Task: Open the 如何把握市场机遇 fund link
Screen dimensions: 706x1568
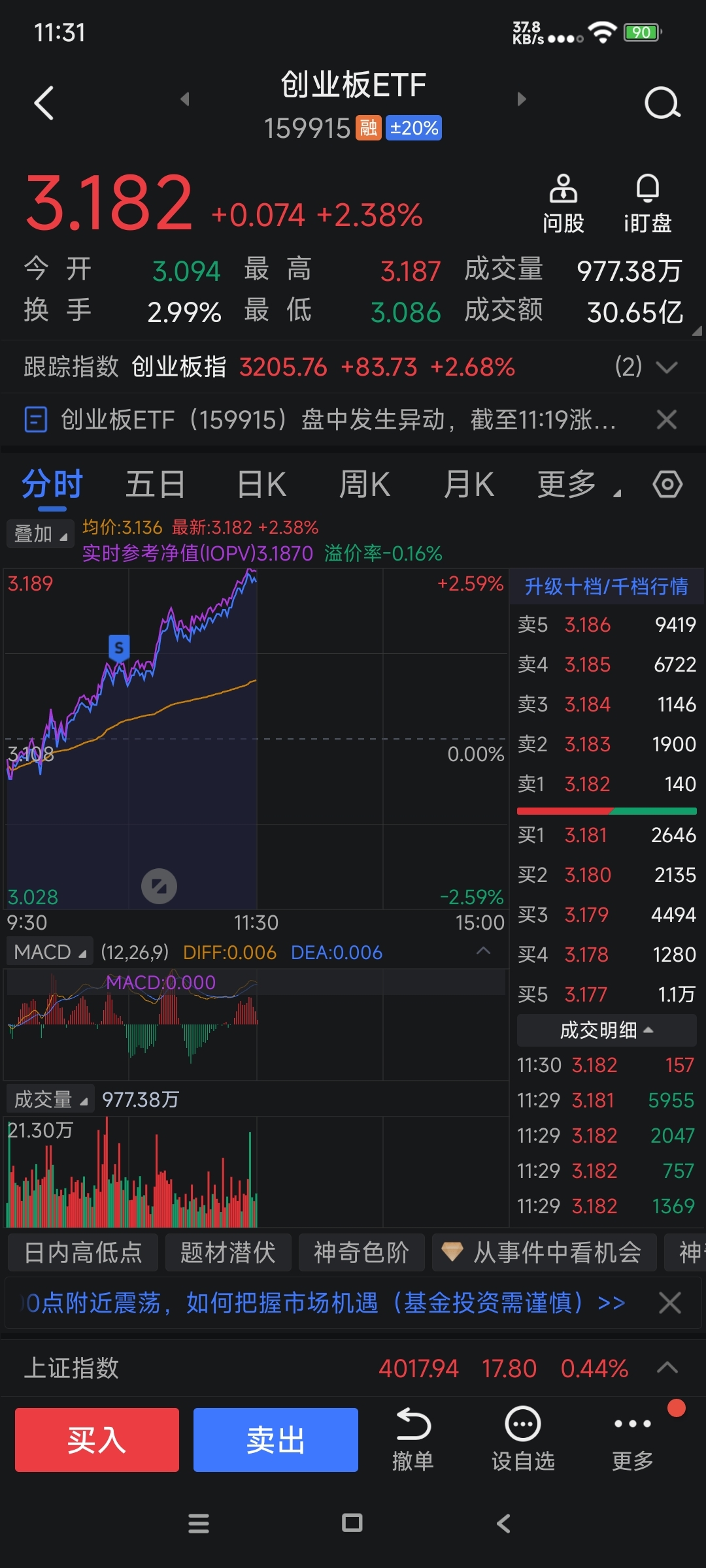Action: tap(325, 1303)
